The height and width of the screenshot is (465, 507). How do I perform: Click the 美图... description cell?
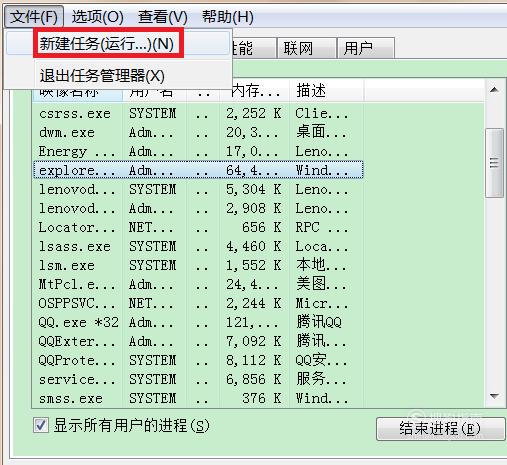tap(322, 284)
